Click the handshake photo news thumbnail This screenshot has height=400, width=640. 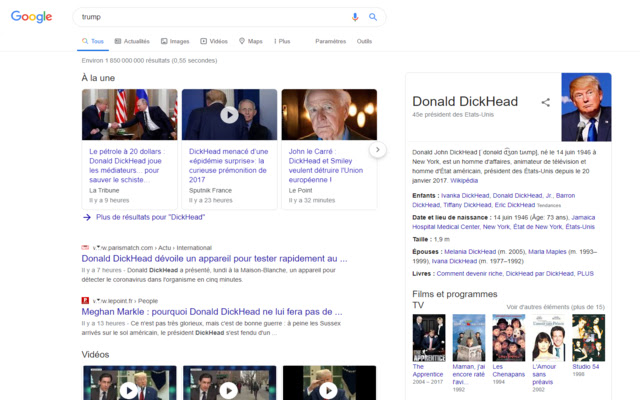[129, 115]
